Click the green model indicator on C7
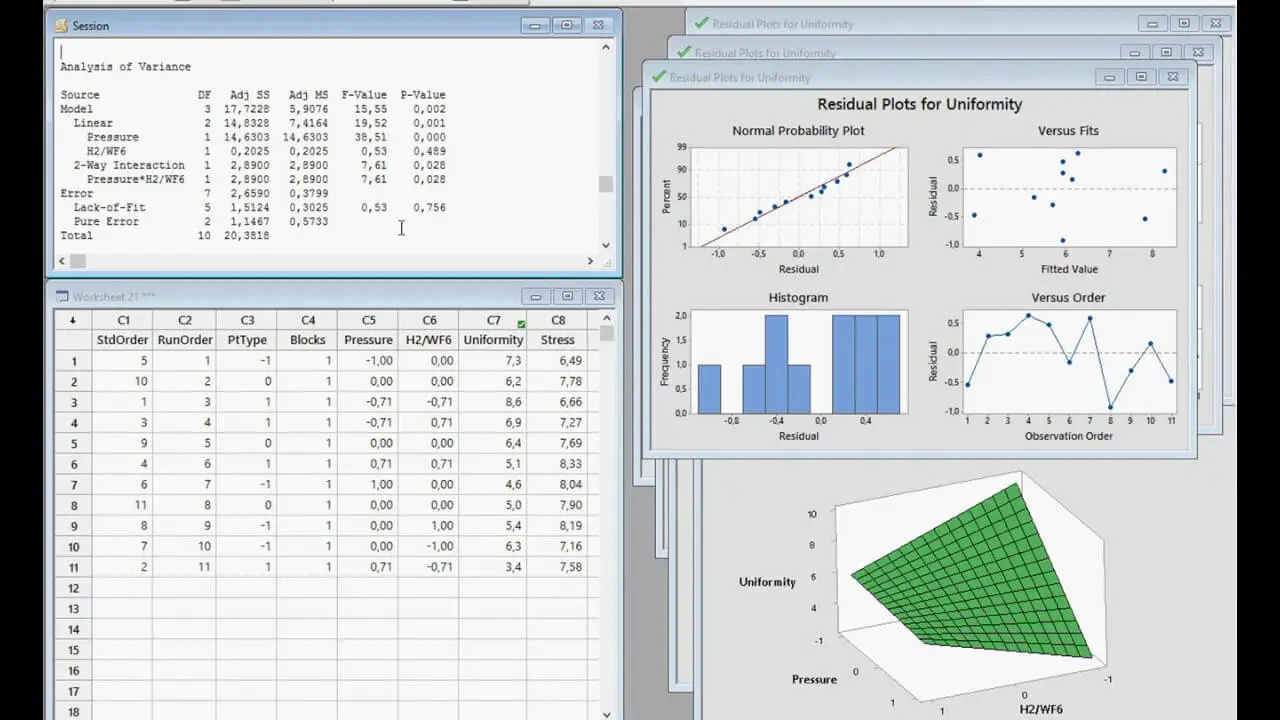Screen dimensions: 1280x720 (x=521, y=324)
